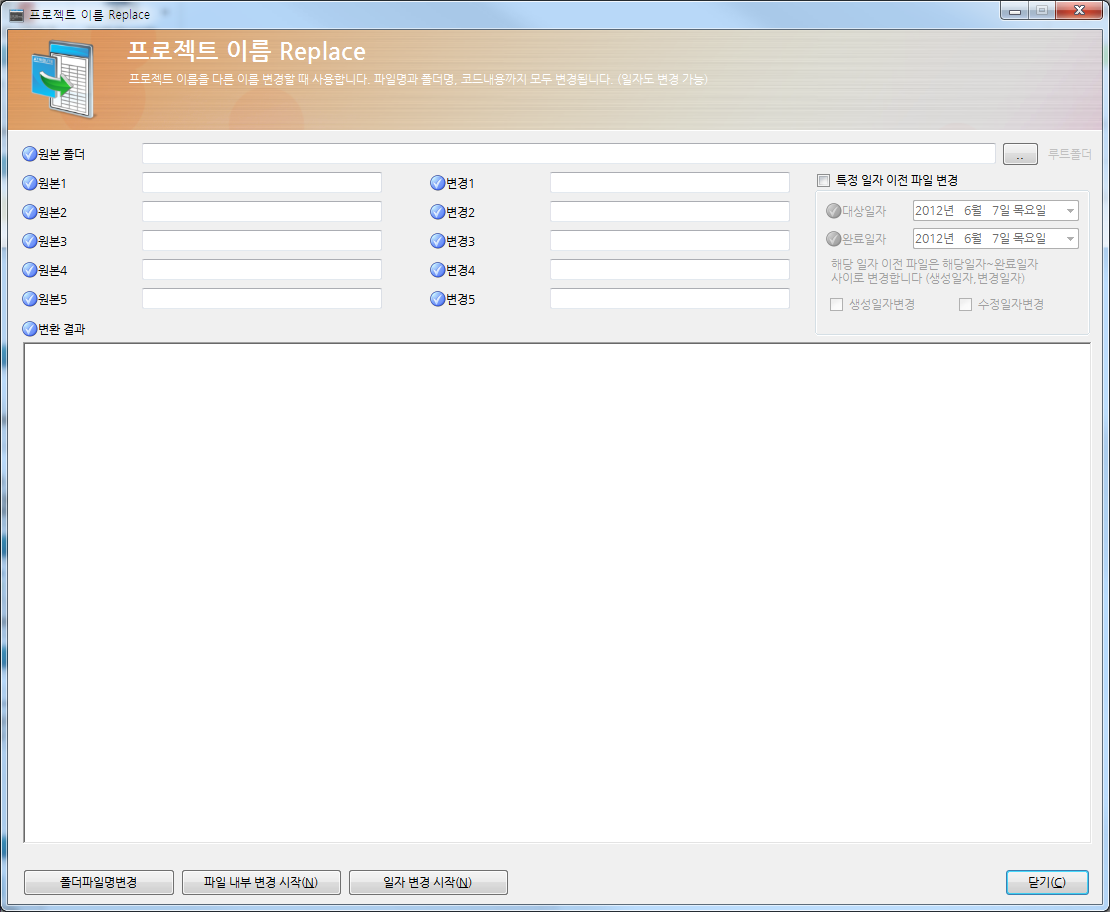Click the check icon next to 변경3
Screen dimensions: 1110x912
tap(437, 241)
